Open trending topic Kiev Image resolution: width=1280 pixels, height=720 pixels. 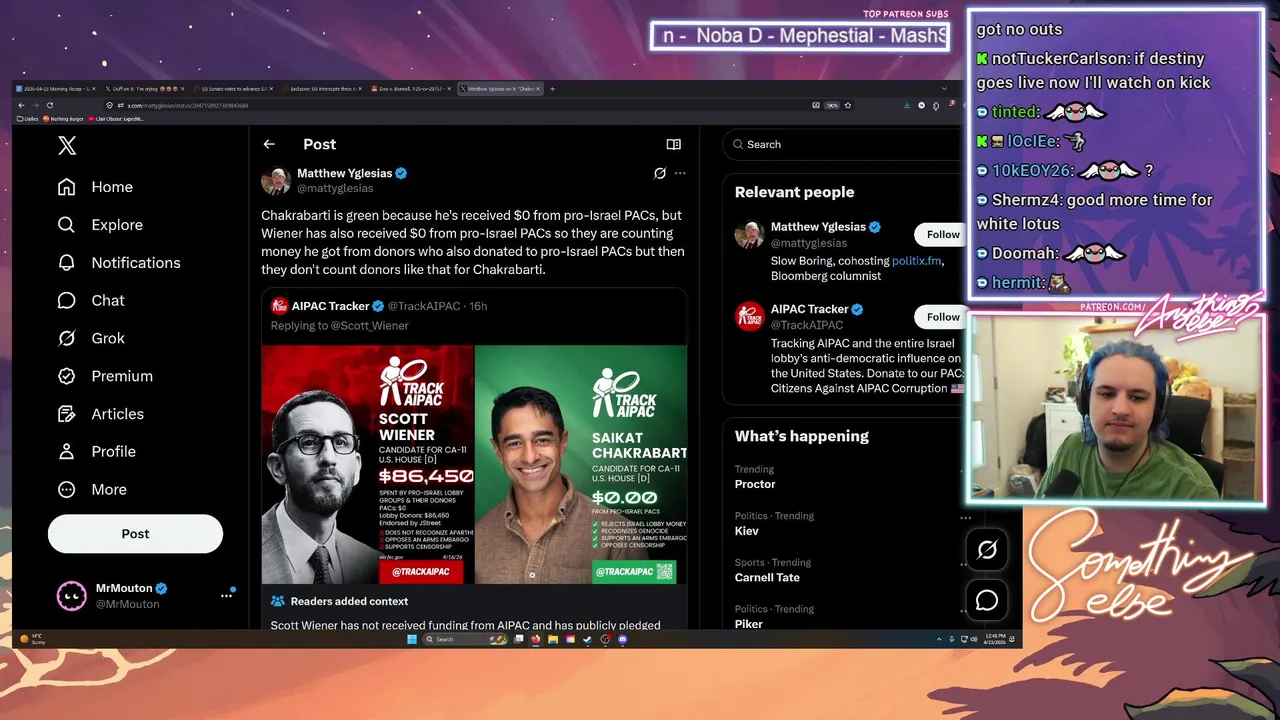pyautogui.click(x=747, y=531)
